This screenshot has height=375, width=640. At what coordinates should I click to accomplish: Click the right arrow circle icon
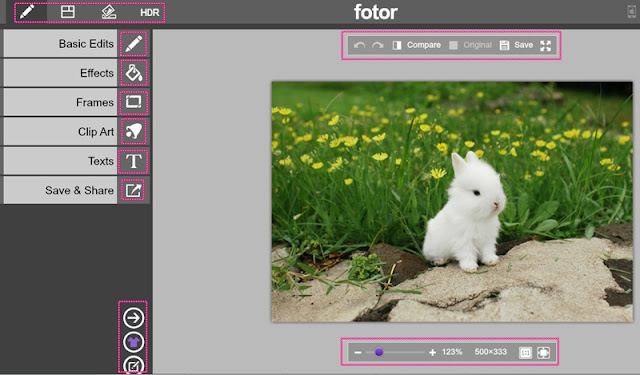133,318
